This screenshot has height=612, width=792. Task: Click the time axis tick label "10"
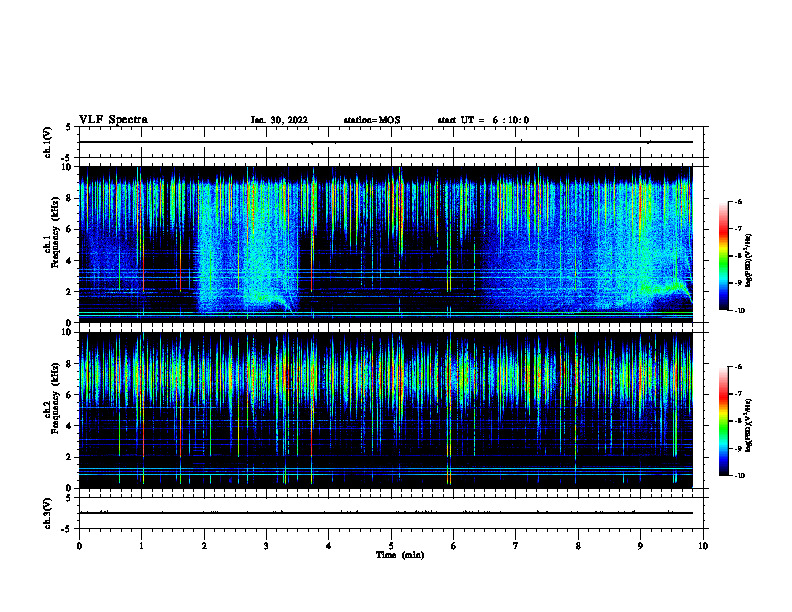pos(703,546)
